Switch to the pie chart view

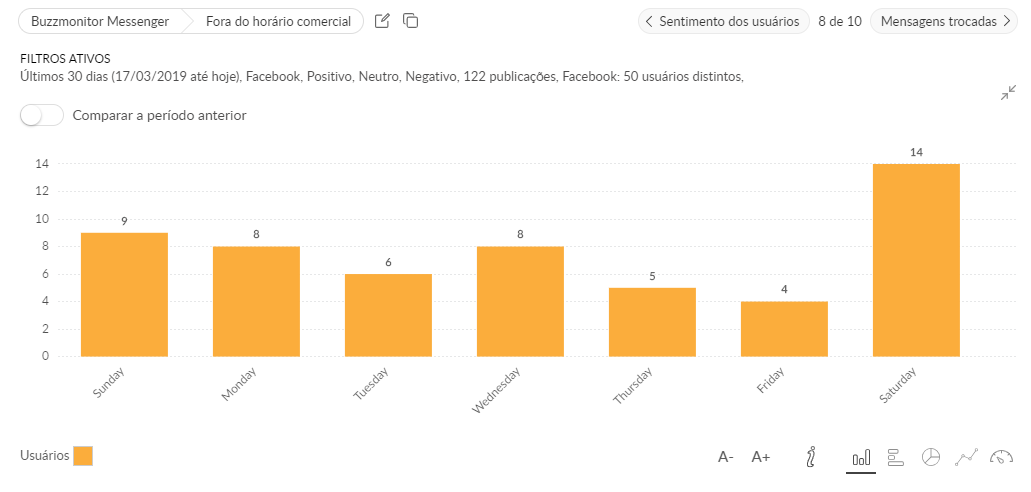(x=930, y=457)
